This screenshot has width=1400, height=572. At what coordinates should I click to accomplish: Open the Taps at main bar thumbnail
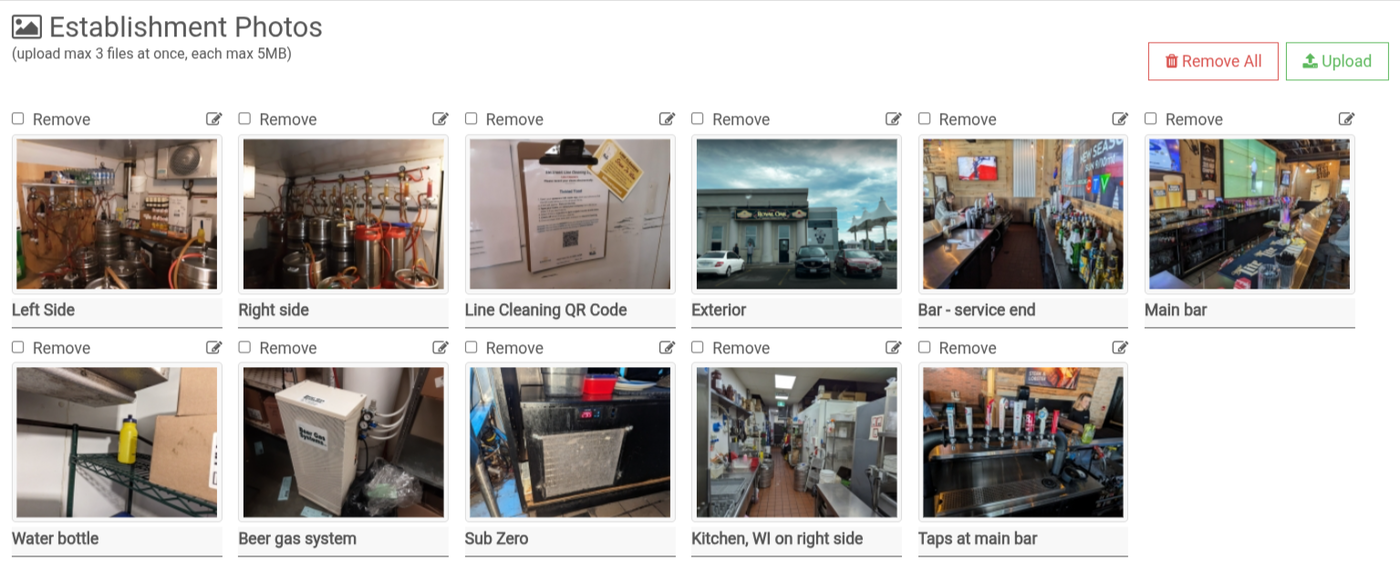tap(1023, 442)
